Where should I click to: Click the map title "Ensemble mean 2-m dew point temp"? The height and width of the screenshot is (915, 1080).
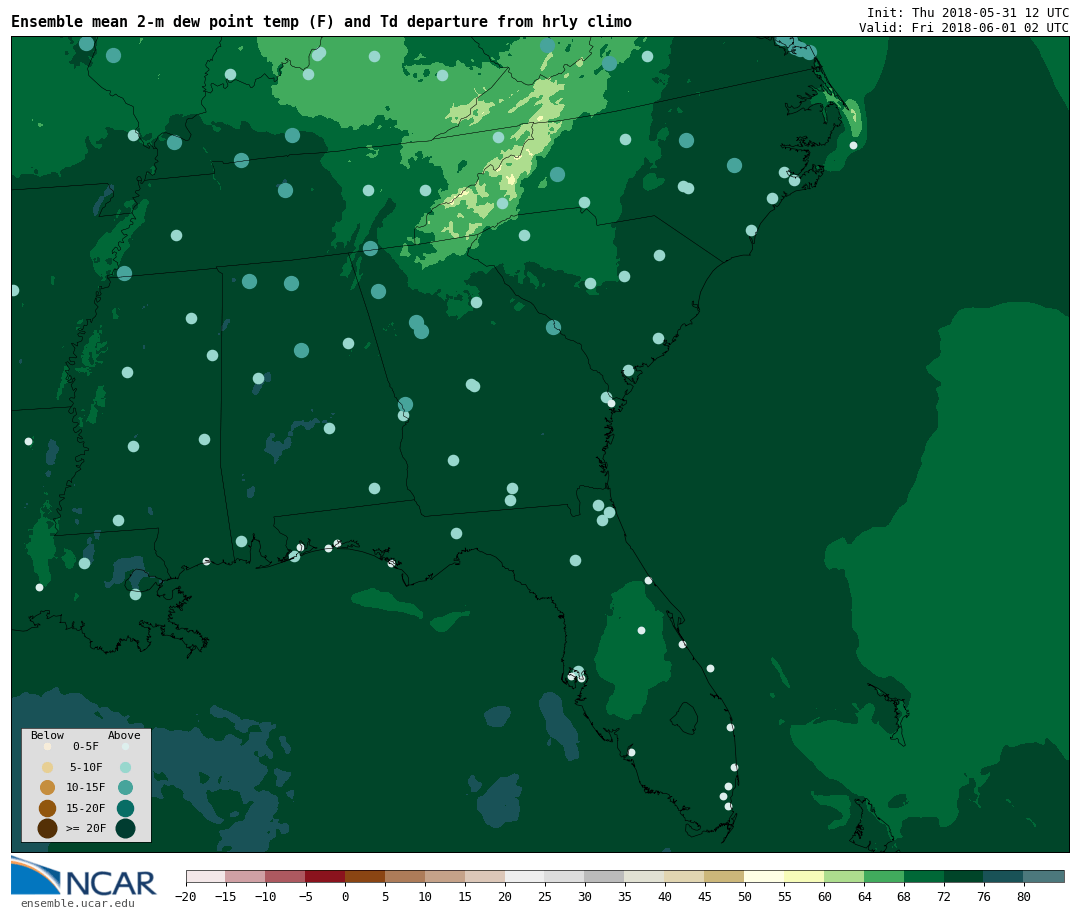pyautogui.click(x=155, y=22)
